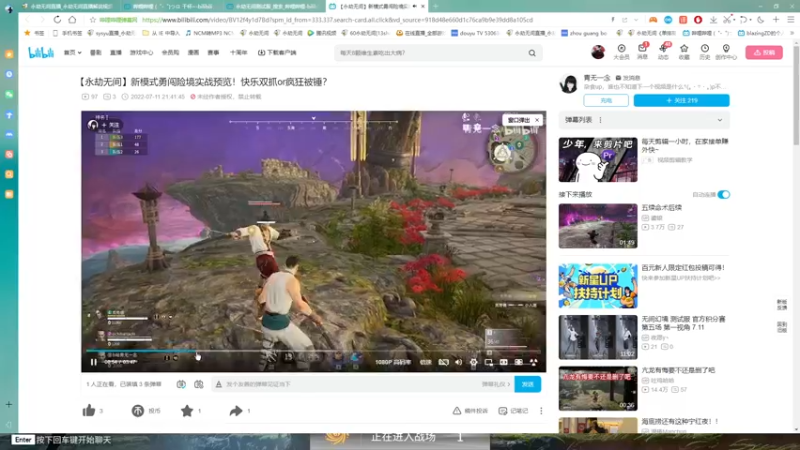Viewport: 800px width, 450px height.
Task: Open browser downloads icon
Action: [x=713, y=20]
